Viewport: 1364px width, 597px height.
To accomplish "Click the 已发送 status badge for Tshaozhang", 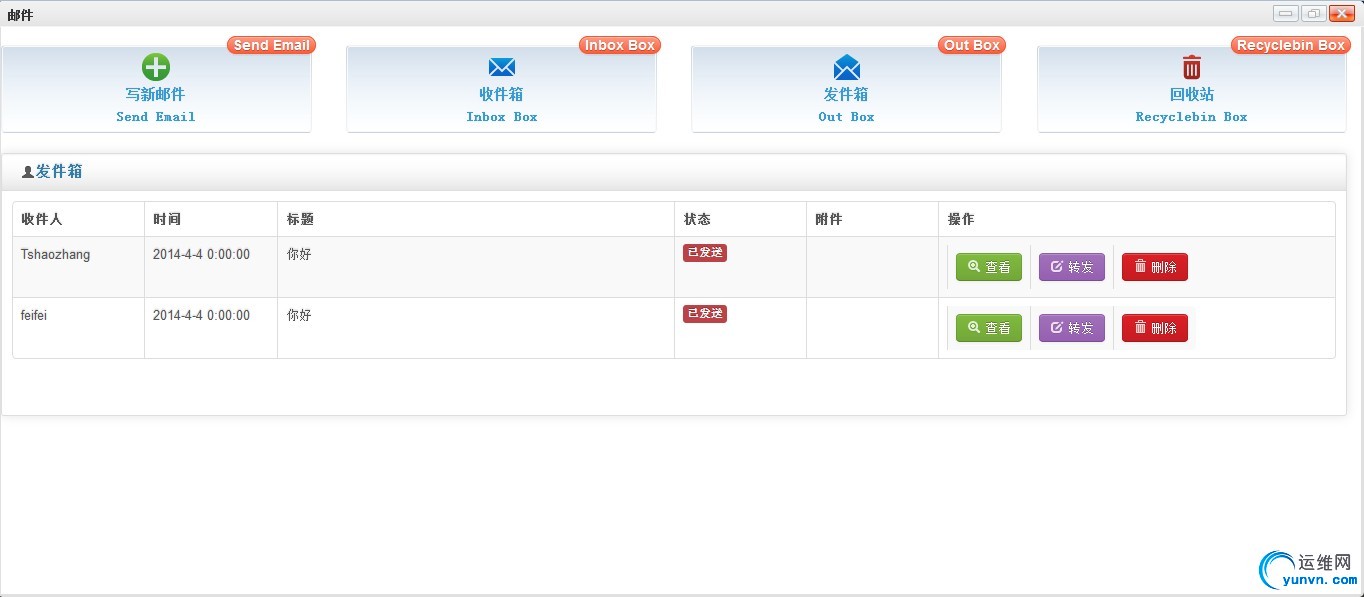I will point(705,253).
